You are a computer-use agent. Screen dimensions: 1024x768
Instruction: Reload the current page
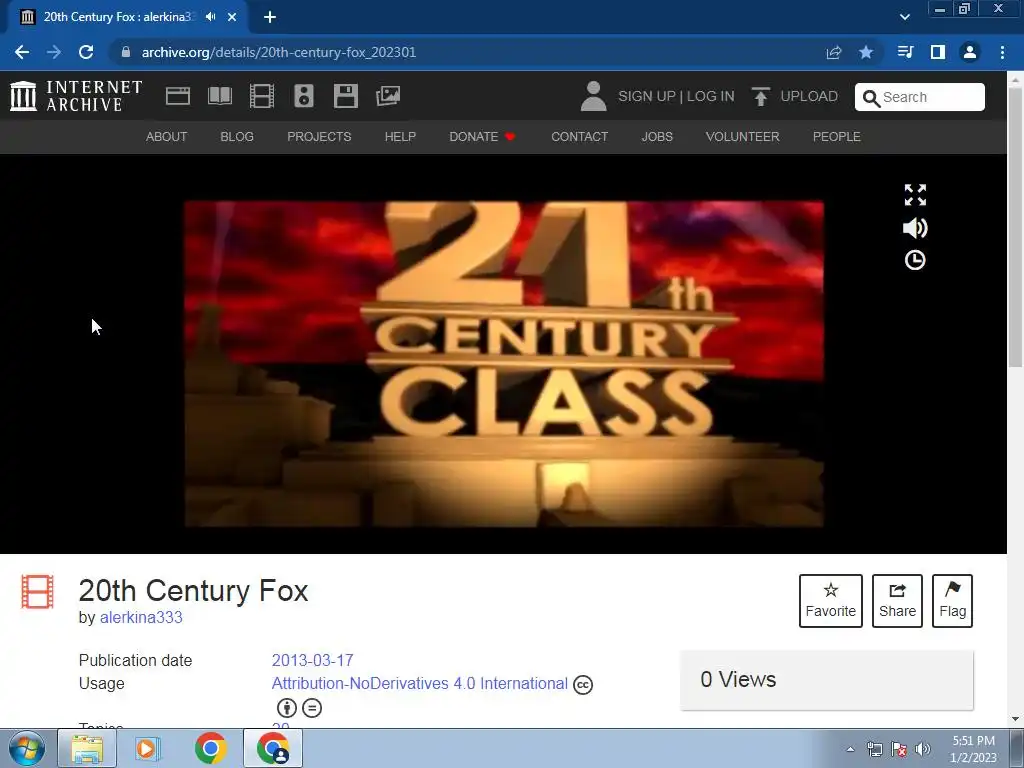86,52
